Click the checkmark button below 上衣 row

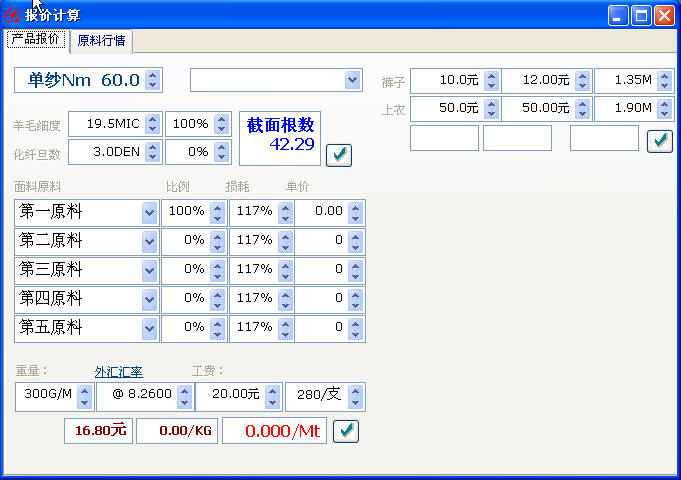pyautogui.click(x=660, y=140)
